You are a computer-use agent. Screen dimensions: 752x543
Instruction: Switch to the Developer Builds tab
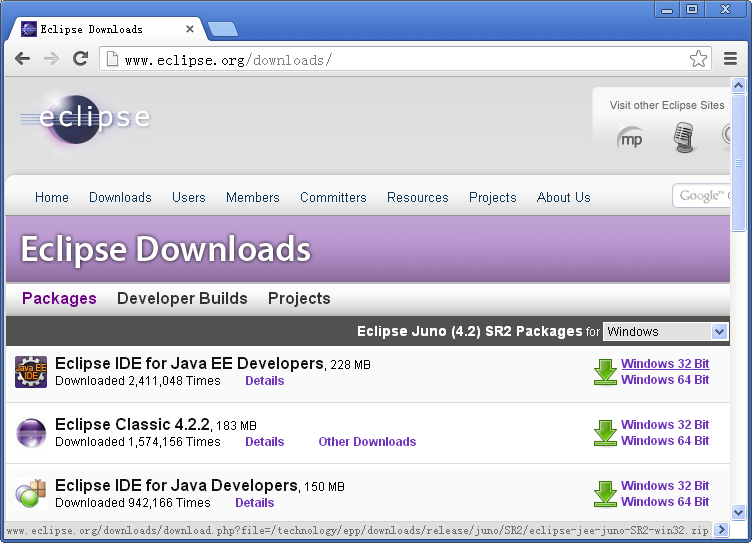182,298
